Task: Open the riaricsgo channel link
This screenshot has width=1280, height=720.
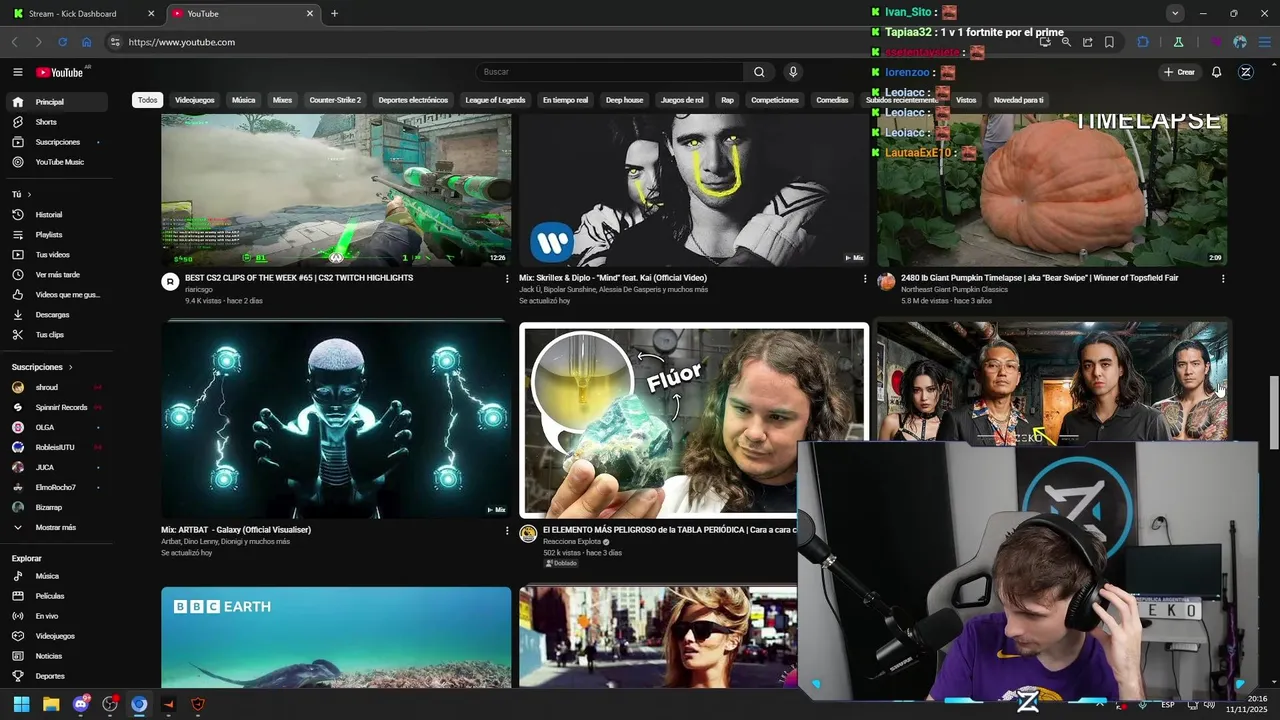Action: (x=199, y=289)
